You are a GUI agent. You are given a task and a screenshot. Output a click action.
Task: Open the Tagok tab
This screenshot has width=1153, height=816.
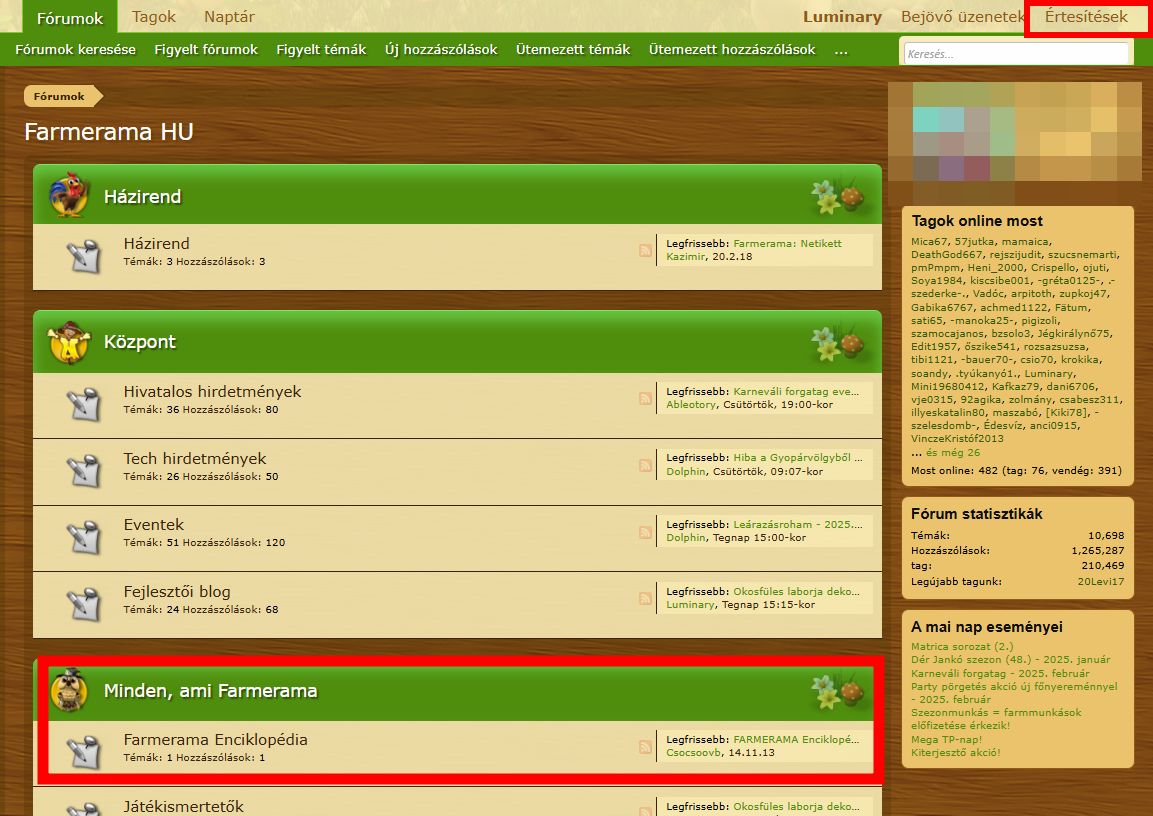[154, 16]
